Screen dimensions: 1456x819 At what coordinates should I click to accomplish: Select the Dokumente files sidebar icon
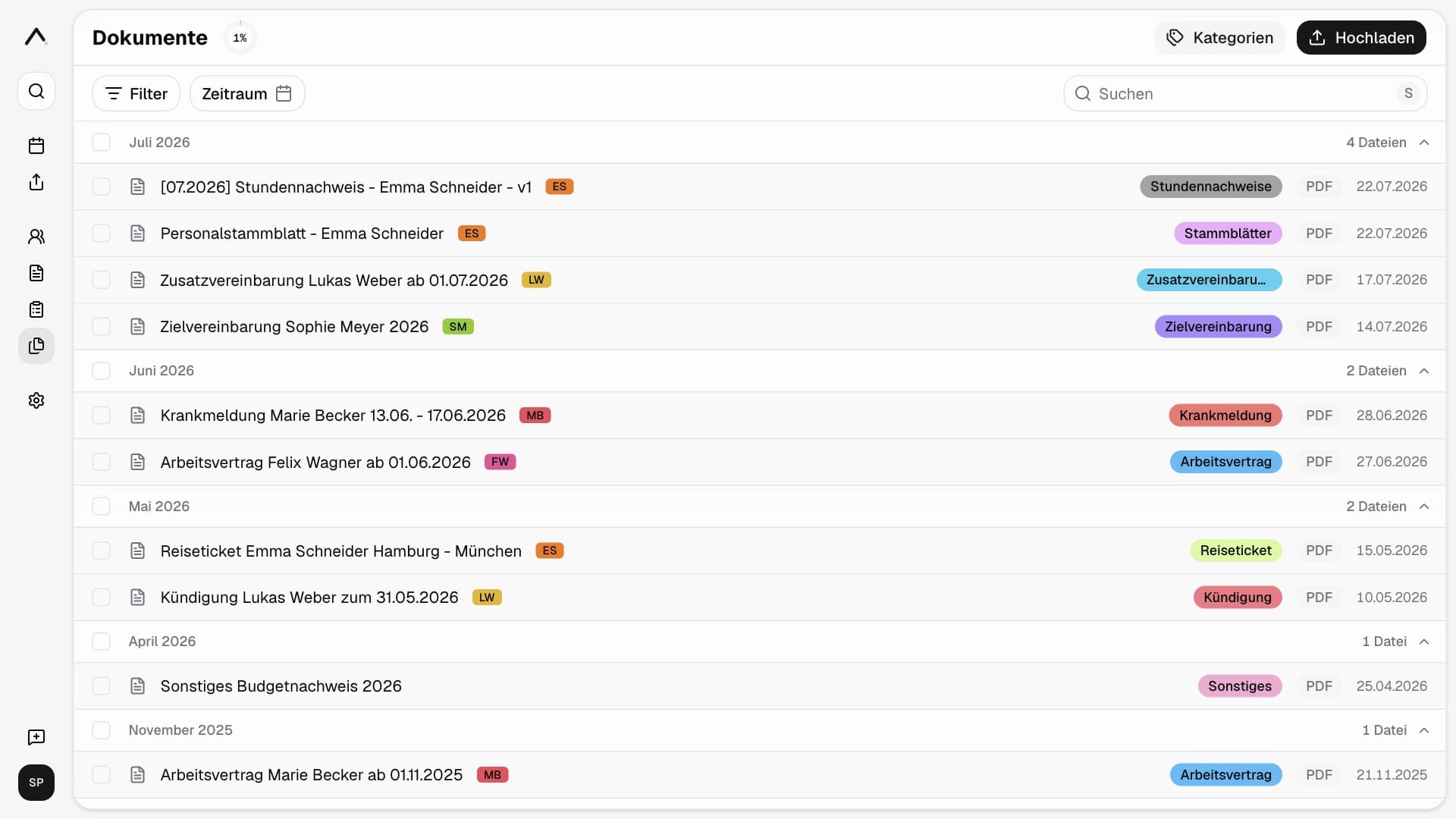click(36, 346)
